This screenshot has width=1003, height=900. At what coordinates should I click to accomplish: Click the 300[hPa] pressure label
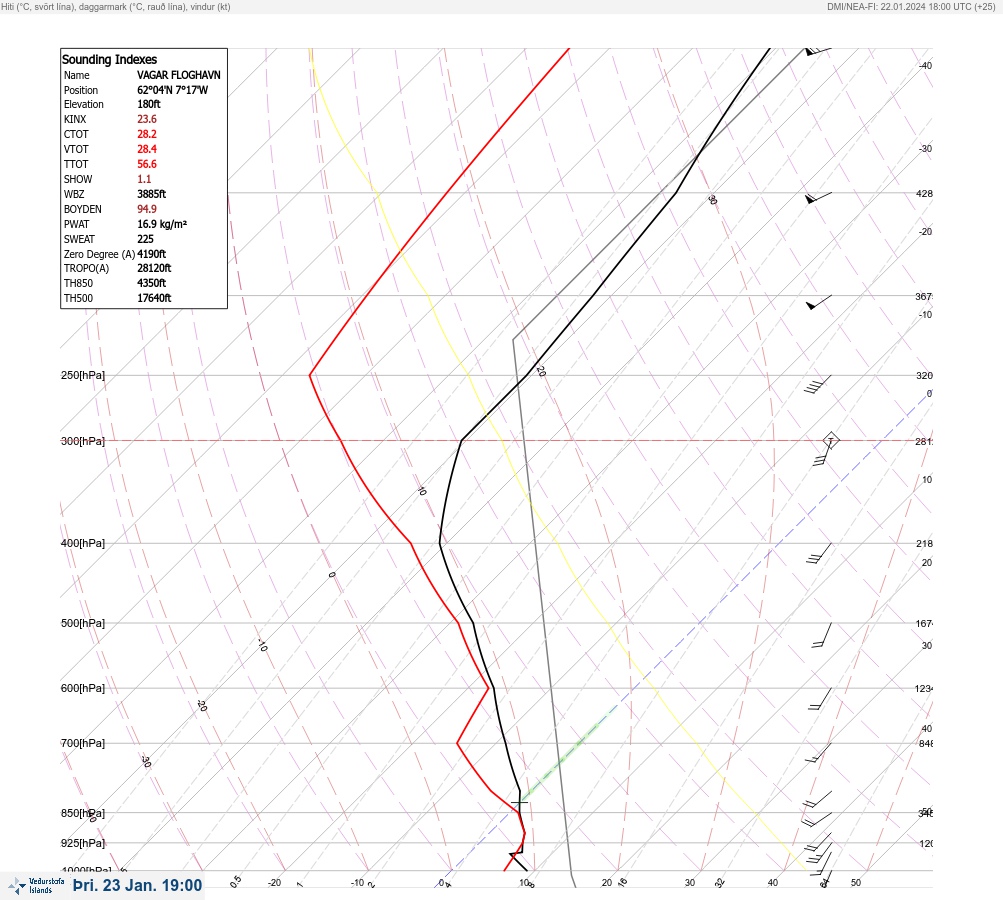click(x=83, y=441)
